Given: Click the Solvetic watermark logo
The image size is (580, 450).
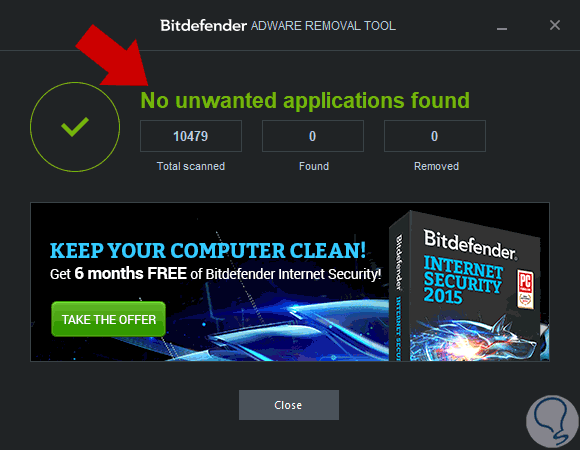Looking at the screenshot, I should pyautogui.click(x=553, y=422).
